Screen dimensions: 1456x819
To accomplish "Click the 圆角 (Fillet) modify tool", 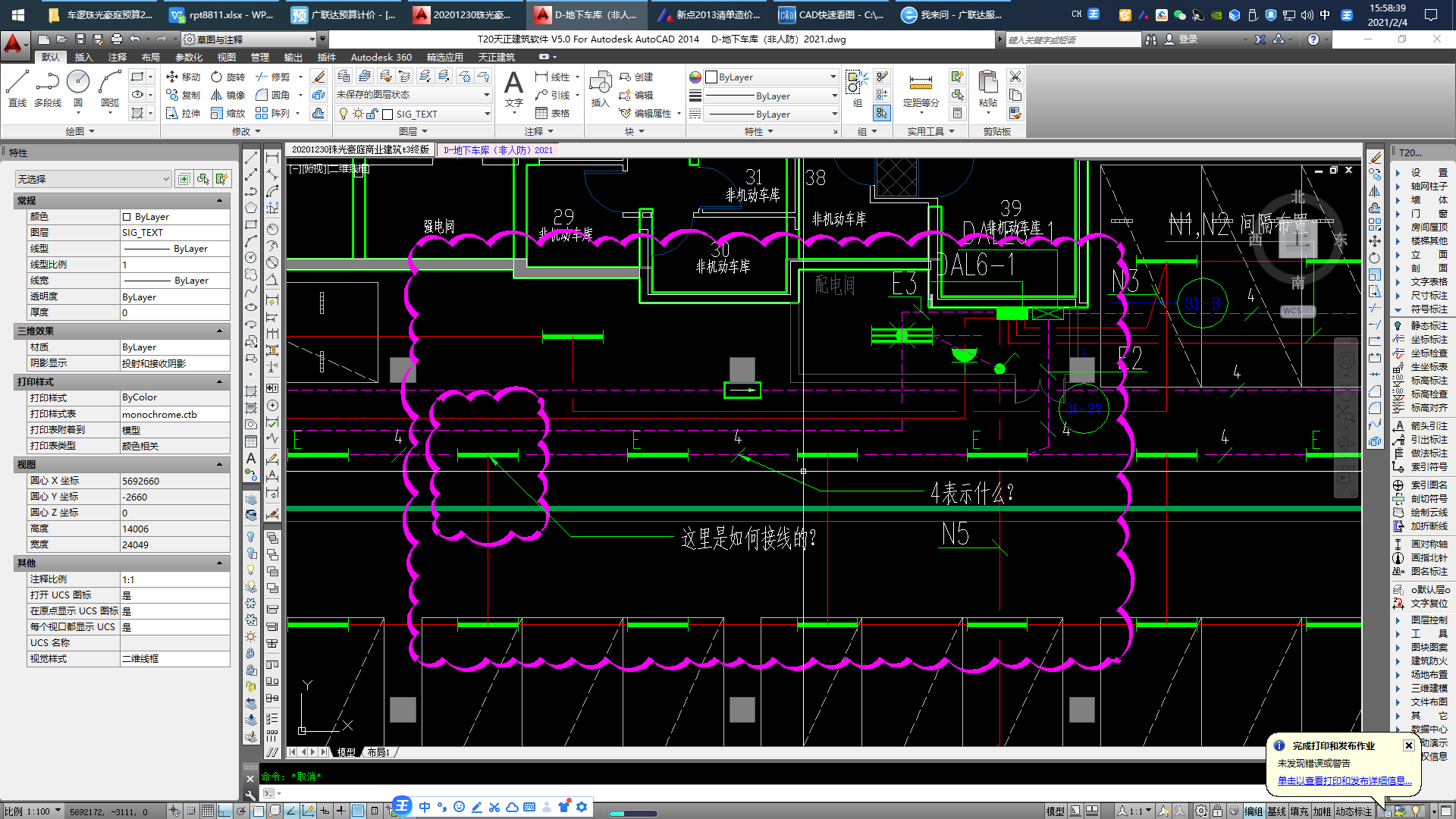I will click(273, 95).
